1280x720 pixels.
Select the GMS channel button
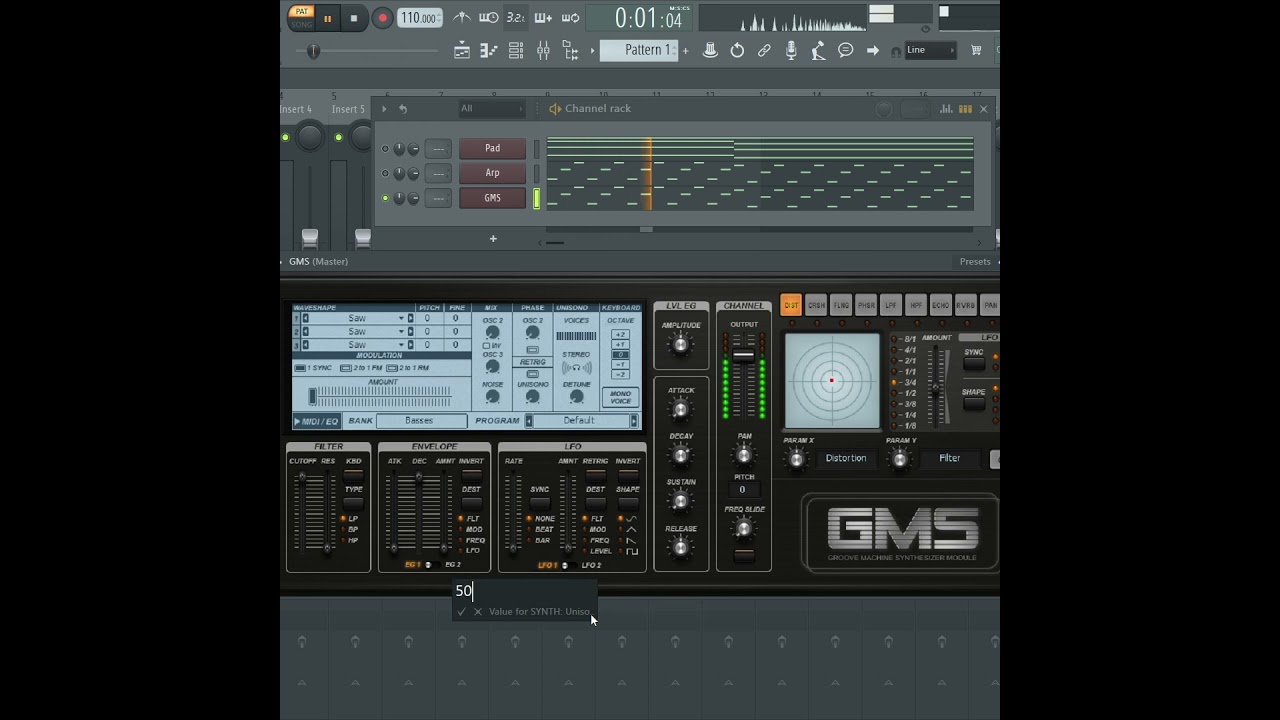492,198
